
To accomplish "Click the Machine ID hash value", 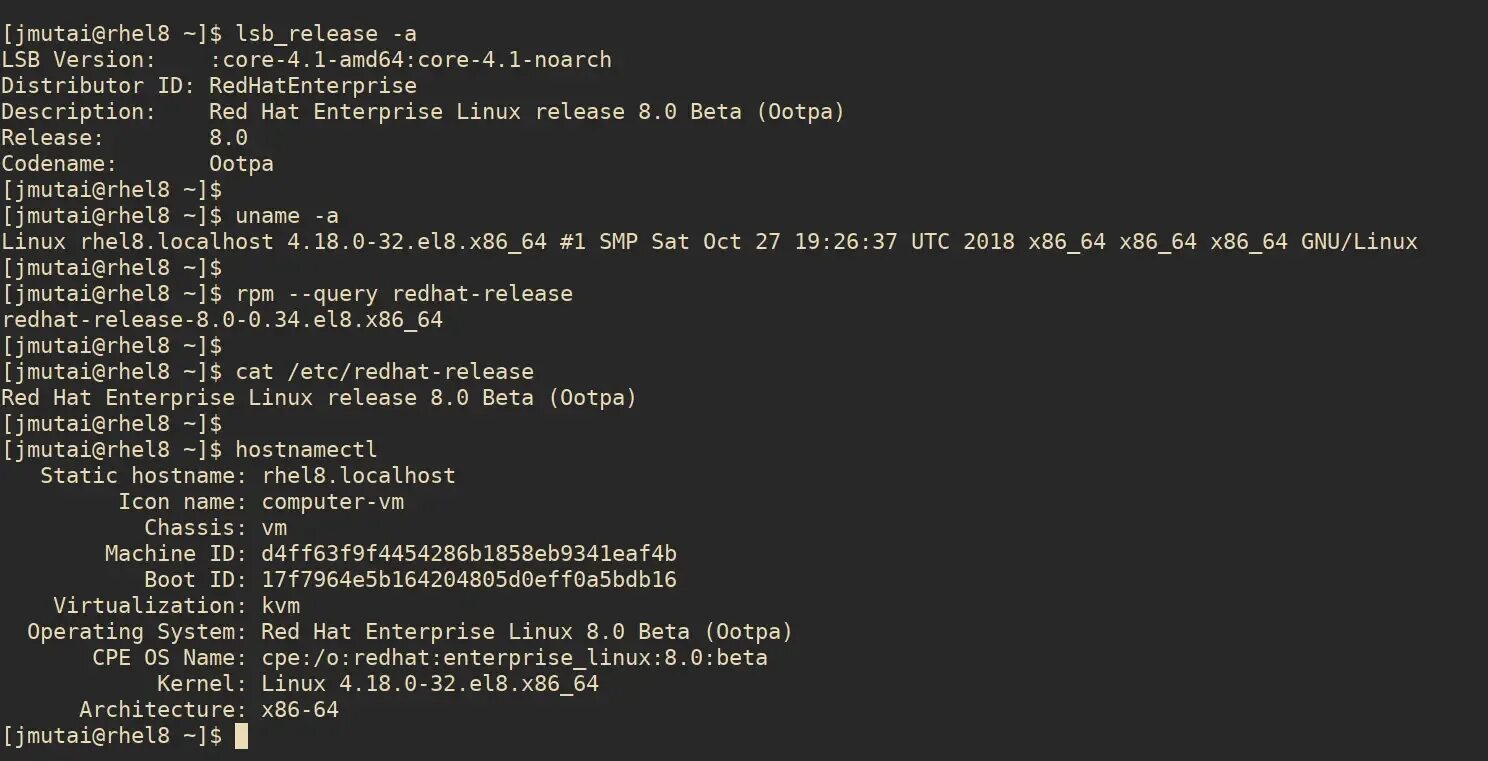I will 469,554.
